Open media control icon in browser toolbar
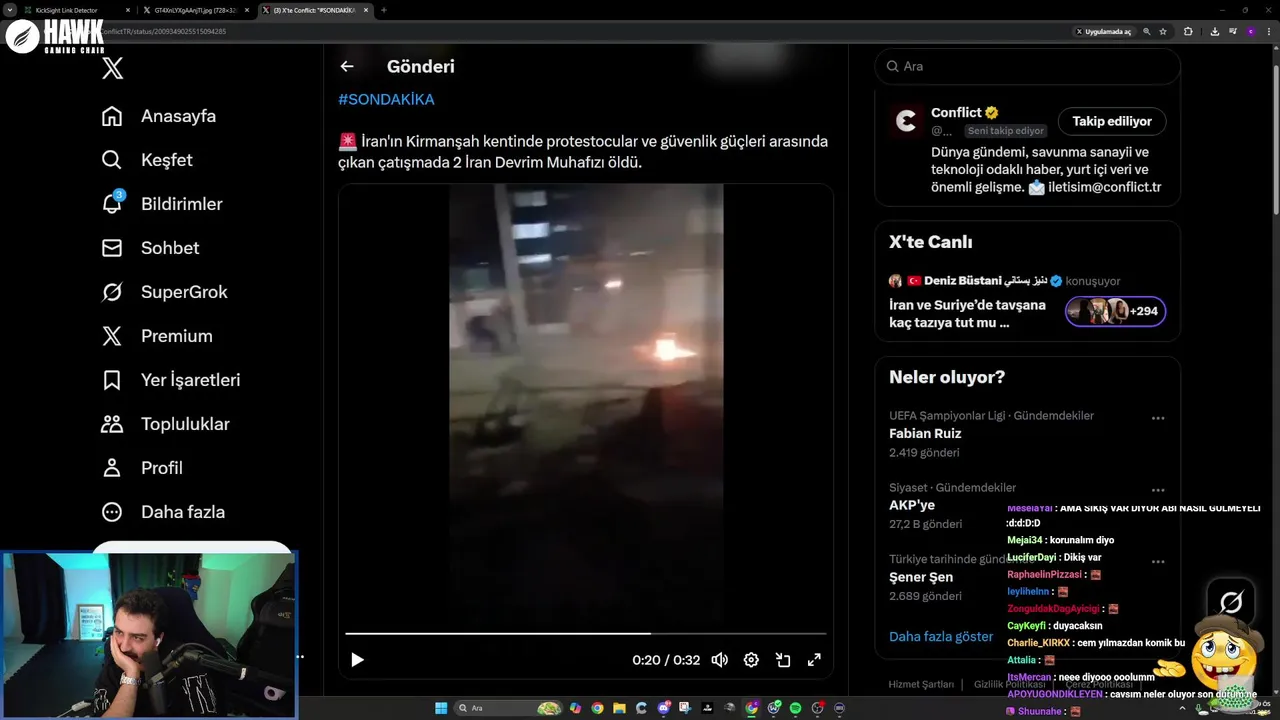 [1232, 32]
